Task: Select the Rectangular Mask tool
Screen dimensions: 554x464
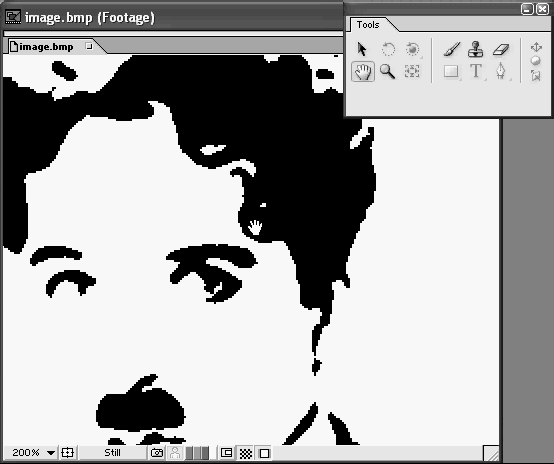Action: (x=451, y=72)
